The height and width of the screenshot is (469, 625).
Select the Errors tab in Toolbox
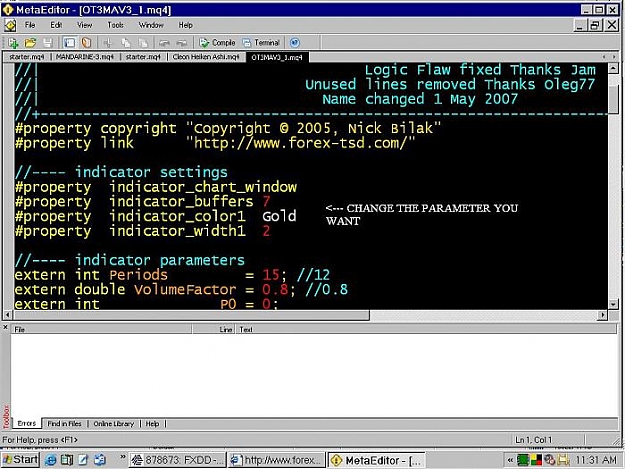point(27,423)
